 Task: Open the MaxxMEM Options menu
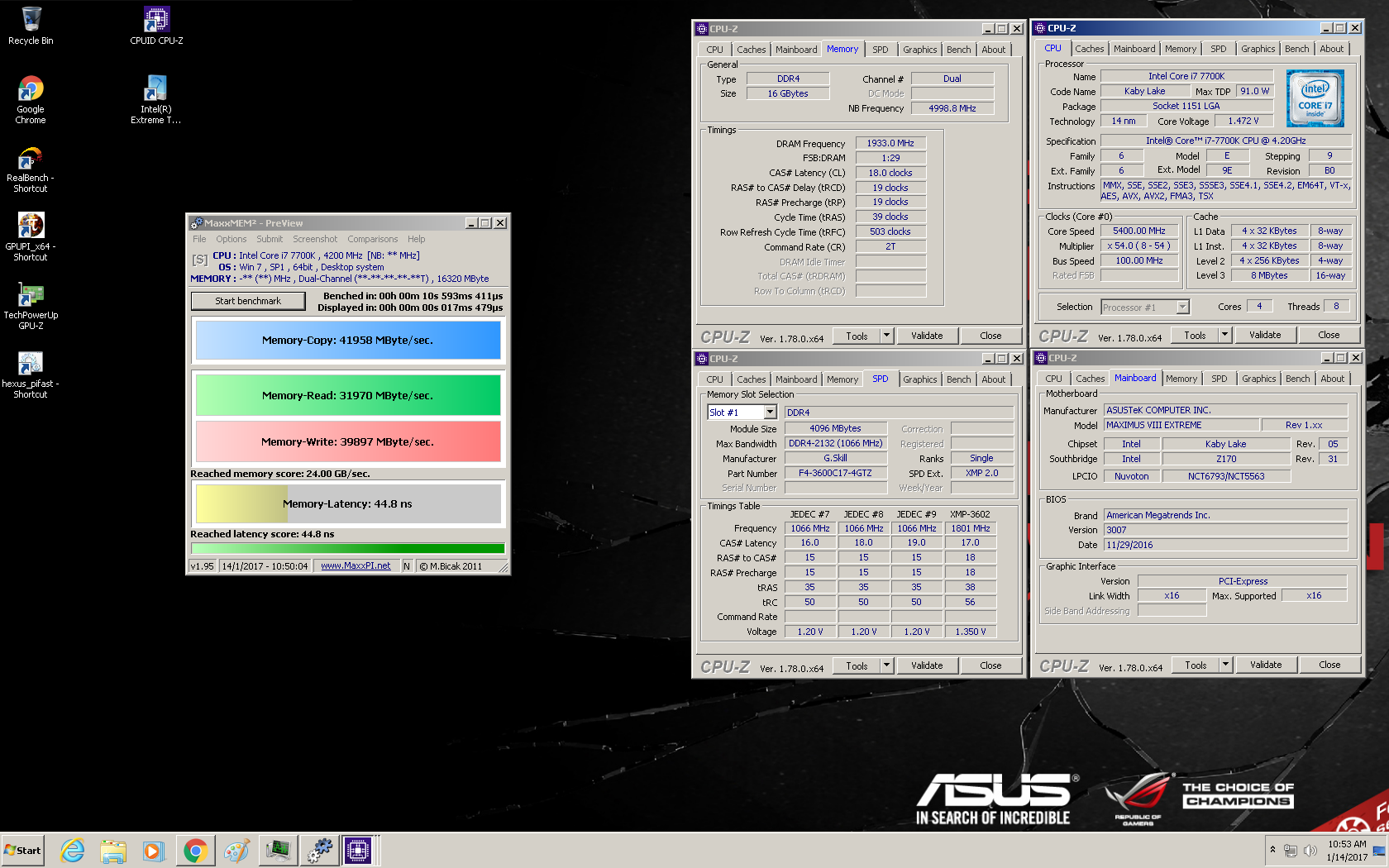(x=231, y=239)
